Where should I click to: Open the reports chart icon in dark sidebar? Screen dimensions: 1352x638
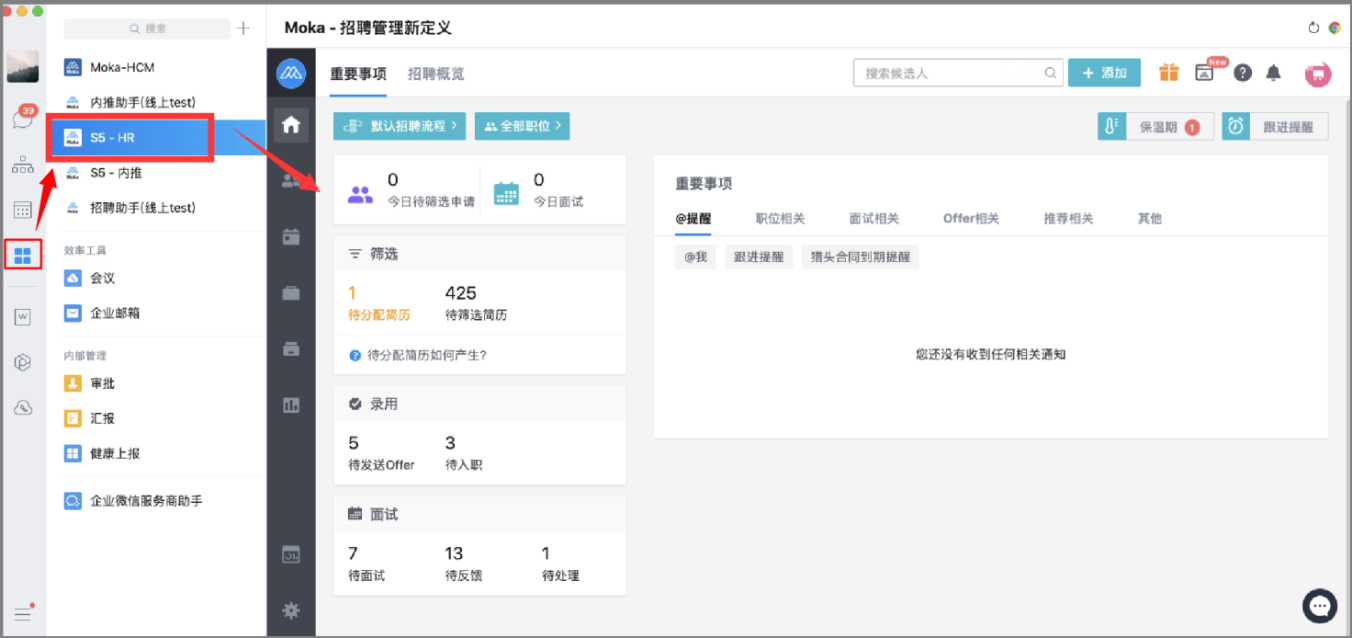click(291, 405)
